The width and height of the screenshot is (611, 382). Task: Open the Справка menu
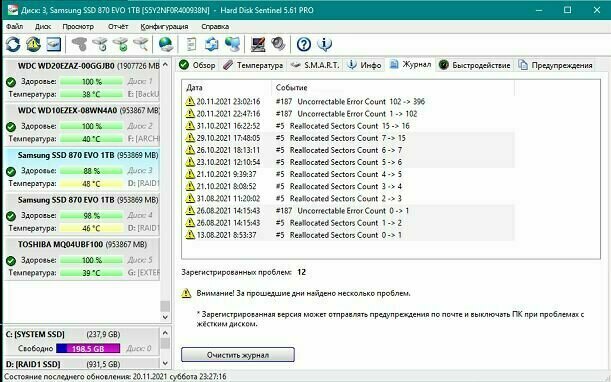click(215, 27)
